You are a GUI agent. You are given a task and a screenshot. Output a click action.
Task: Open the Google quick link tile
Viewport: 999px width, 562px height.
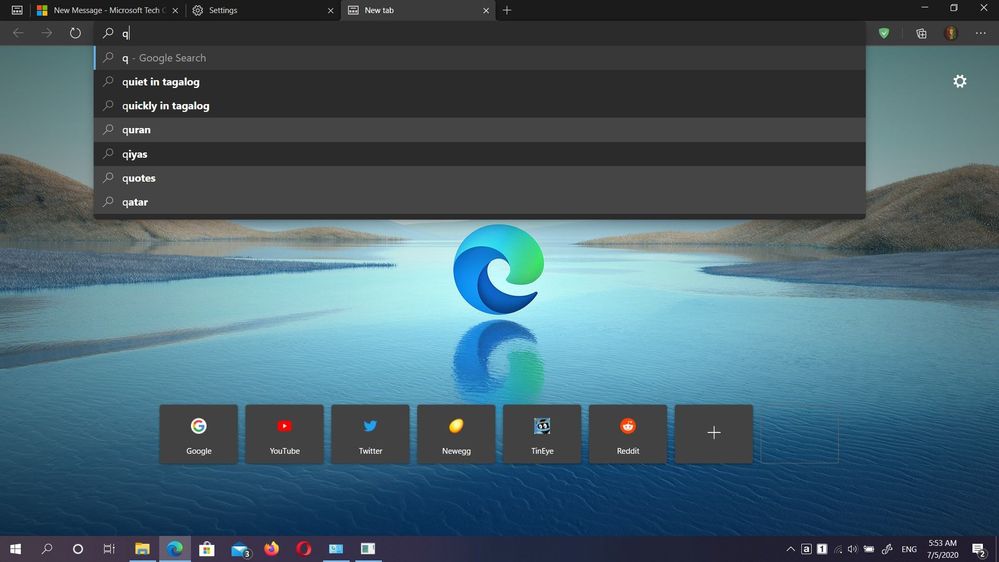(x=199, y=434)
